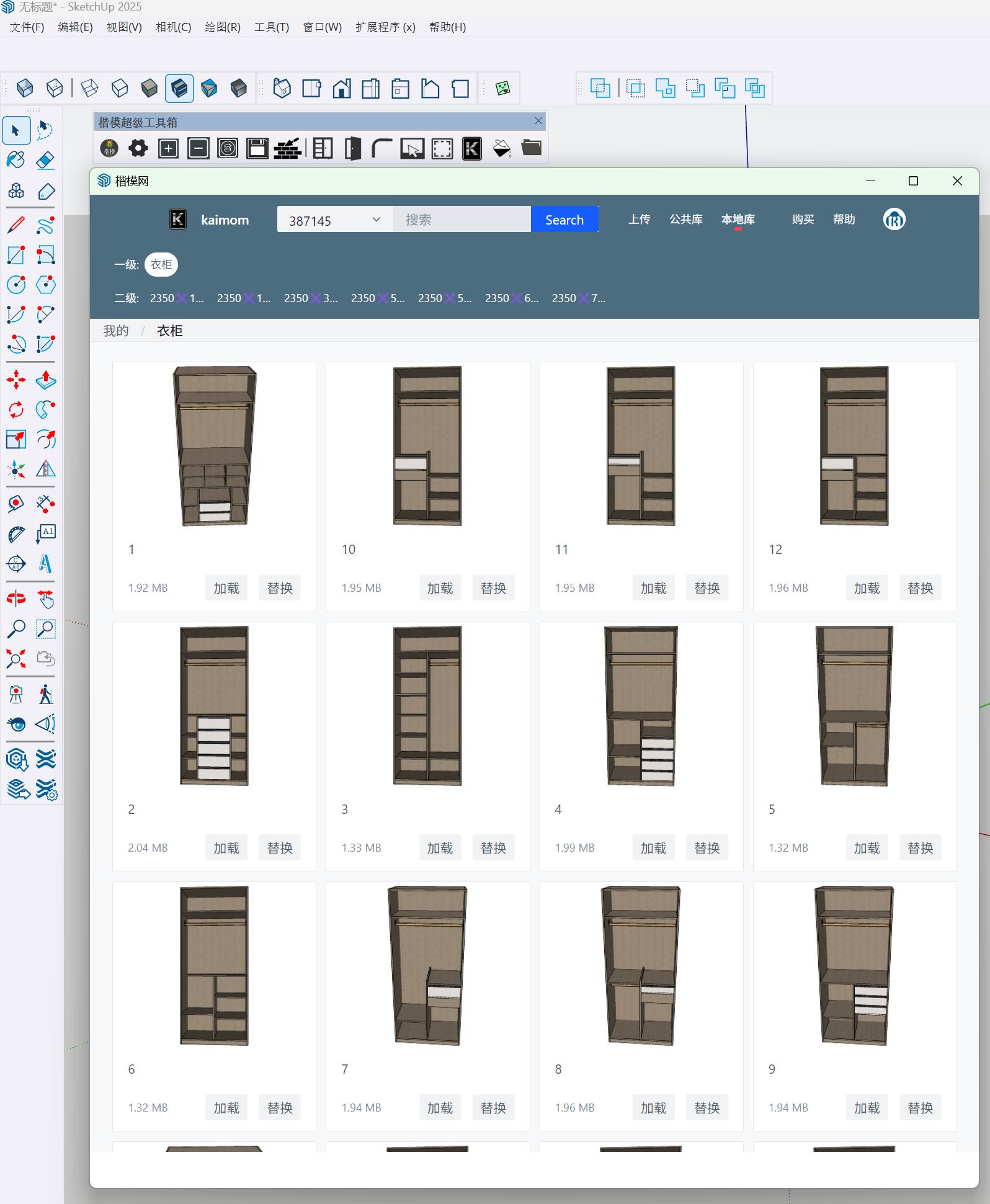Click 替换 for wardrobe model 10
Image resolution: width=990 pixels, height=1204 pixels.
click(494, 588)
